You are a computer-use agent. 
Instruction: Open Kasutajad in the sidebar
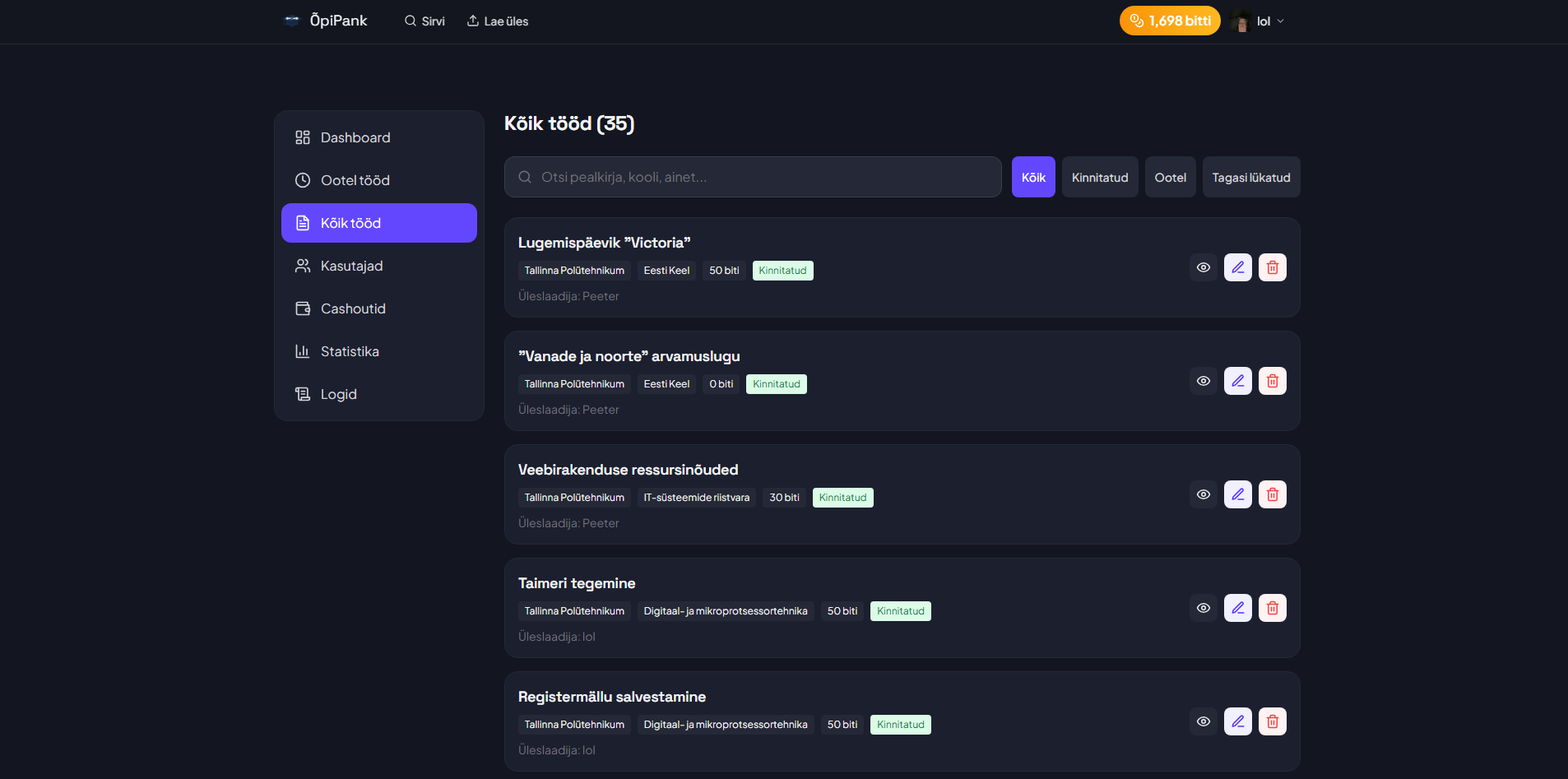pyautogui.click(x=351, y=266)
